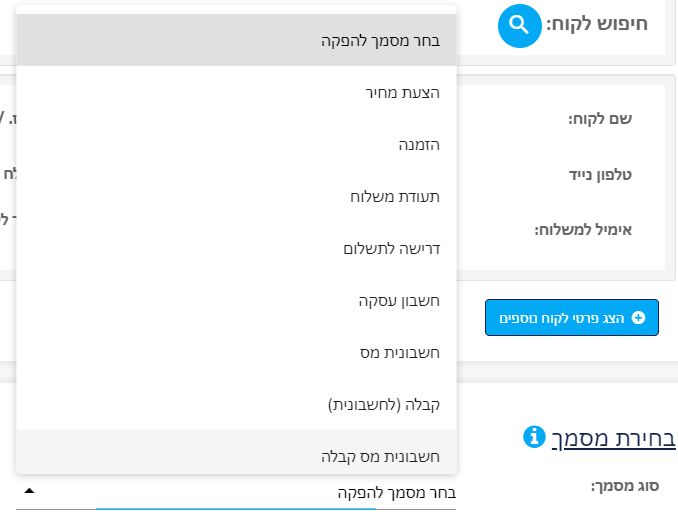Click the אימייל למשלוח field label
This screenshot has height=531, width=678.
pos(583,229)
